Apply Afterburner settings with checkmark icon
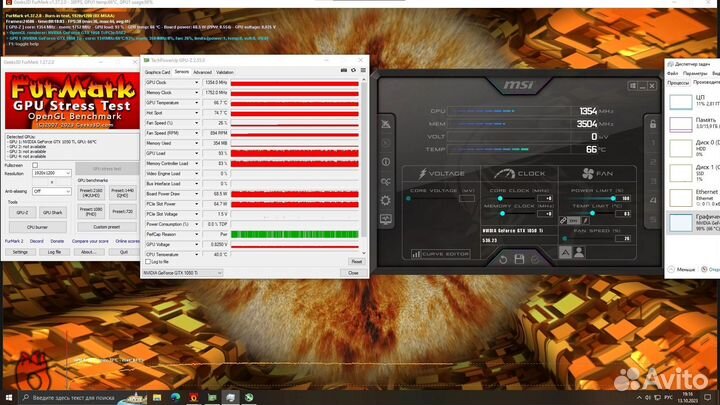This screenshot has width=720, height=405. tap(535, 259)
